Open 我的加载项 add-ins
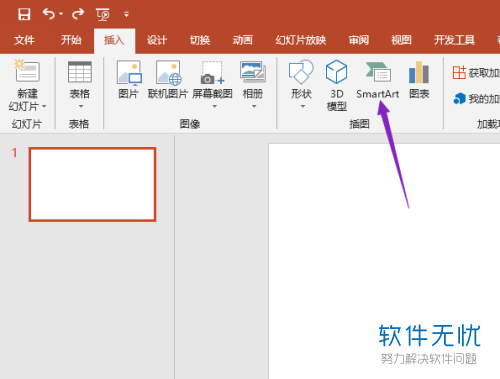This screenshot has height=379, width=500. click(x=477, y=99)
